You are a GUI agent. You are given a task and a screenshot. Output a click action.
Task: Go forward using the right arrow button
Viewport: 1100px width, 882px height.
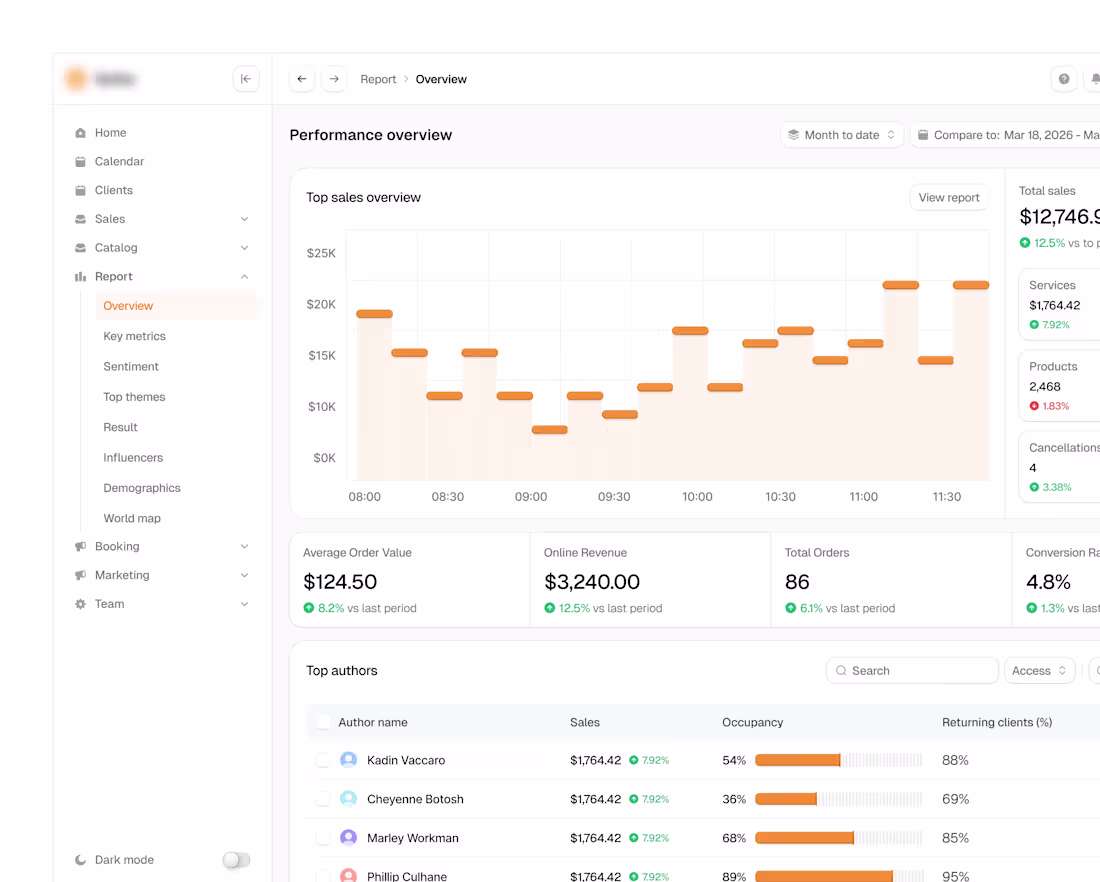[334, 79]
